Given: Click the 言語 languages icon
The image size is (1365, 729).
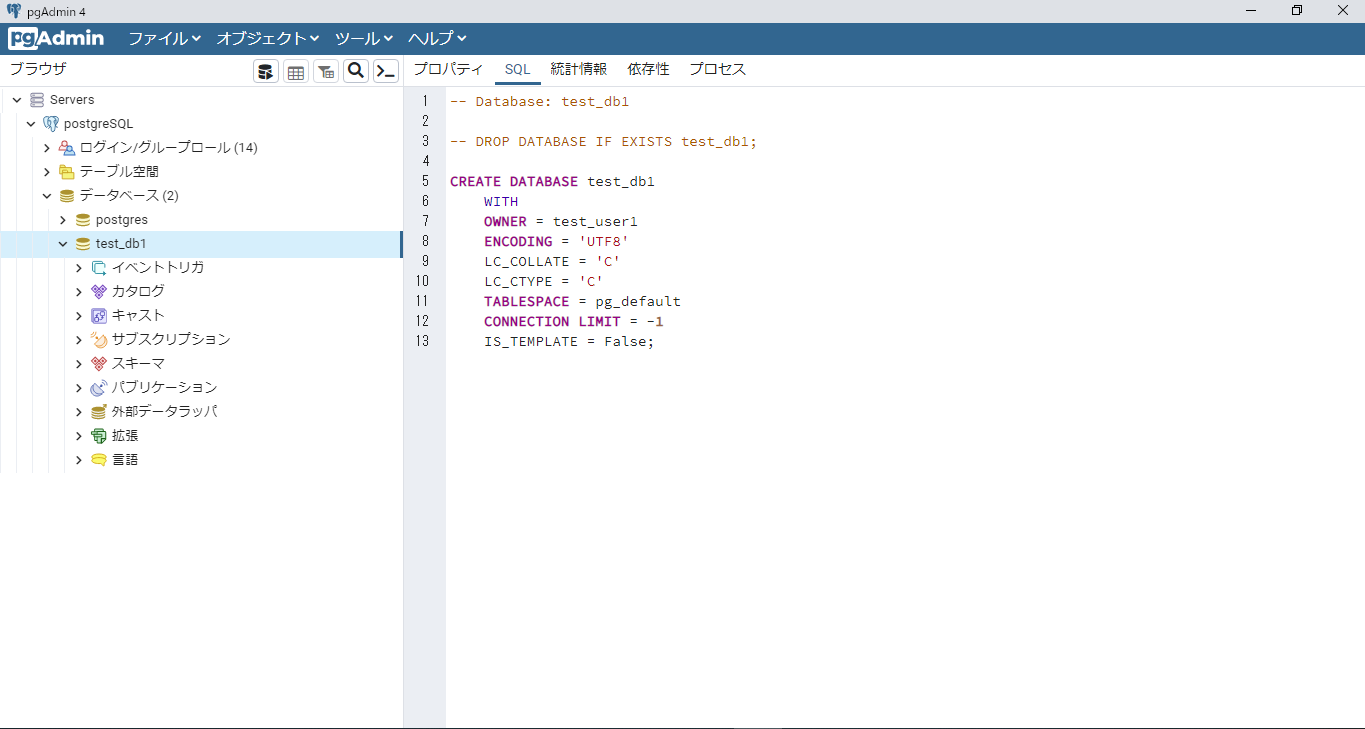Looking at the screenshot, I should [x=99, y=460].
